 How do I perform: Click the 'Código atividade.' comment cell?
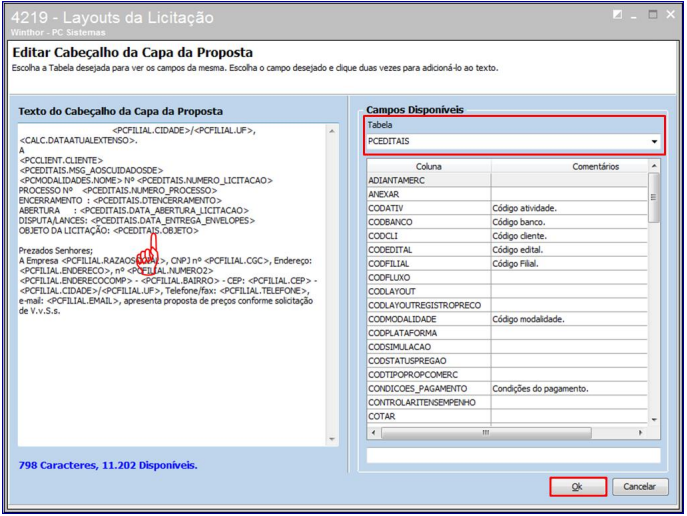coord(569,208)
